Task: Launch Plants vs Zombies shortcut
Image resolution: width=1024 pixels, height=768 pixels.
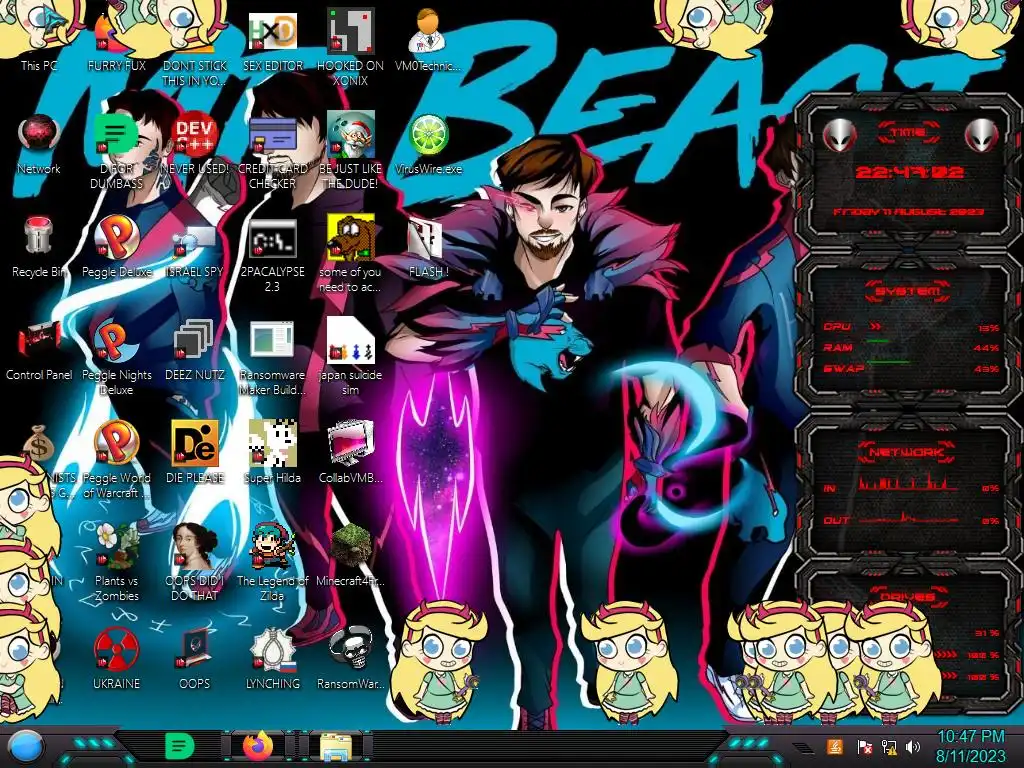Action: [x=116, y=563]
